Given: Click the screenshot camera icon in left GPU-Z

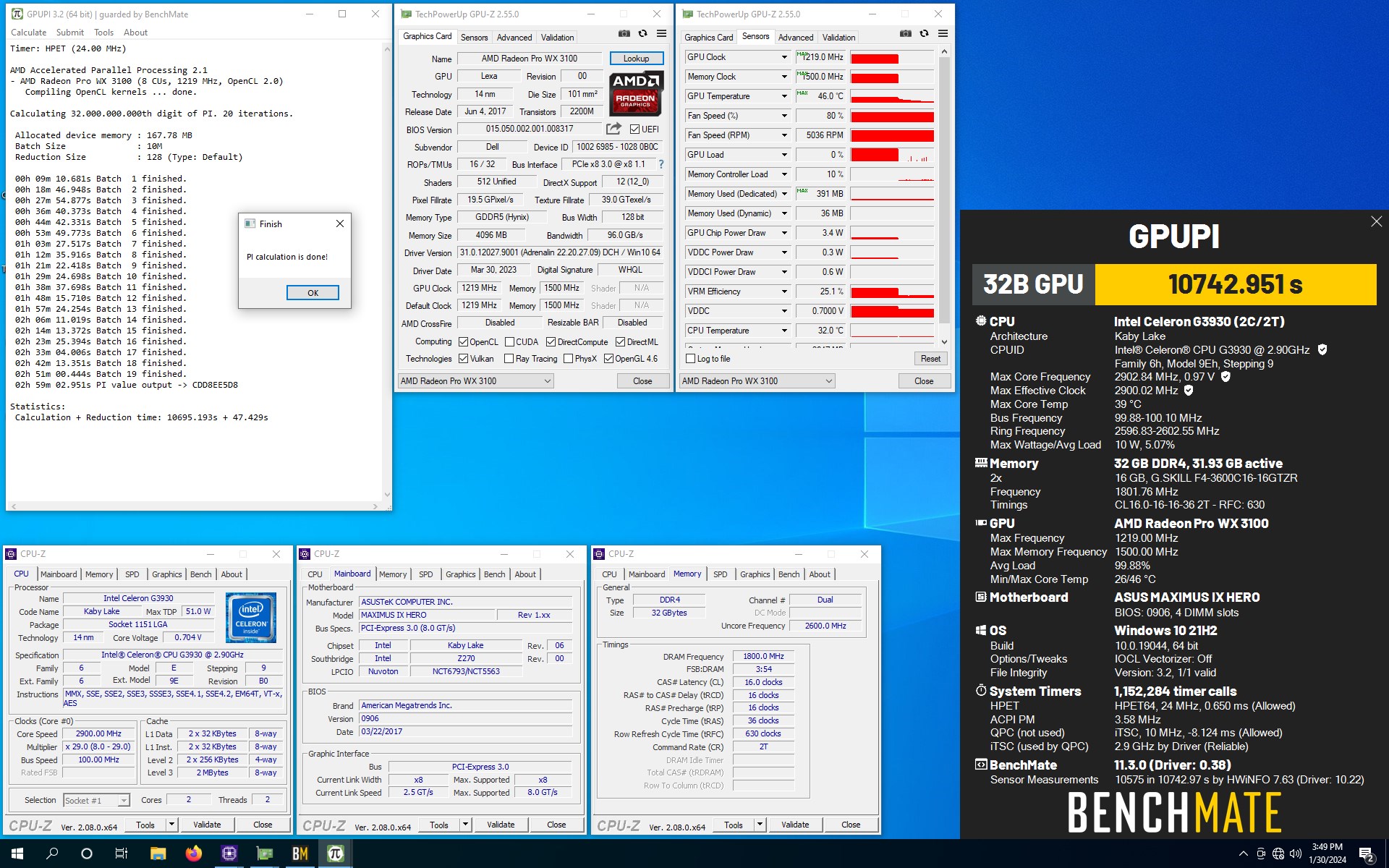Looking at the screenshot, I should tap(624, 33).
